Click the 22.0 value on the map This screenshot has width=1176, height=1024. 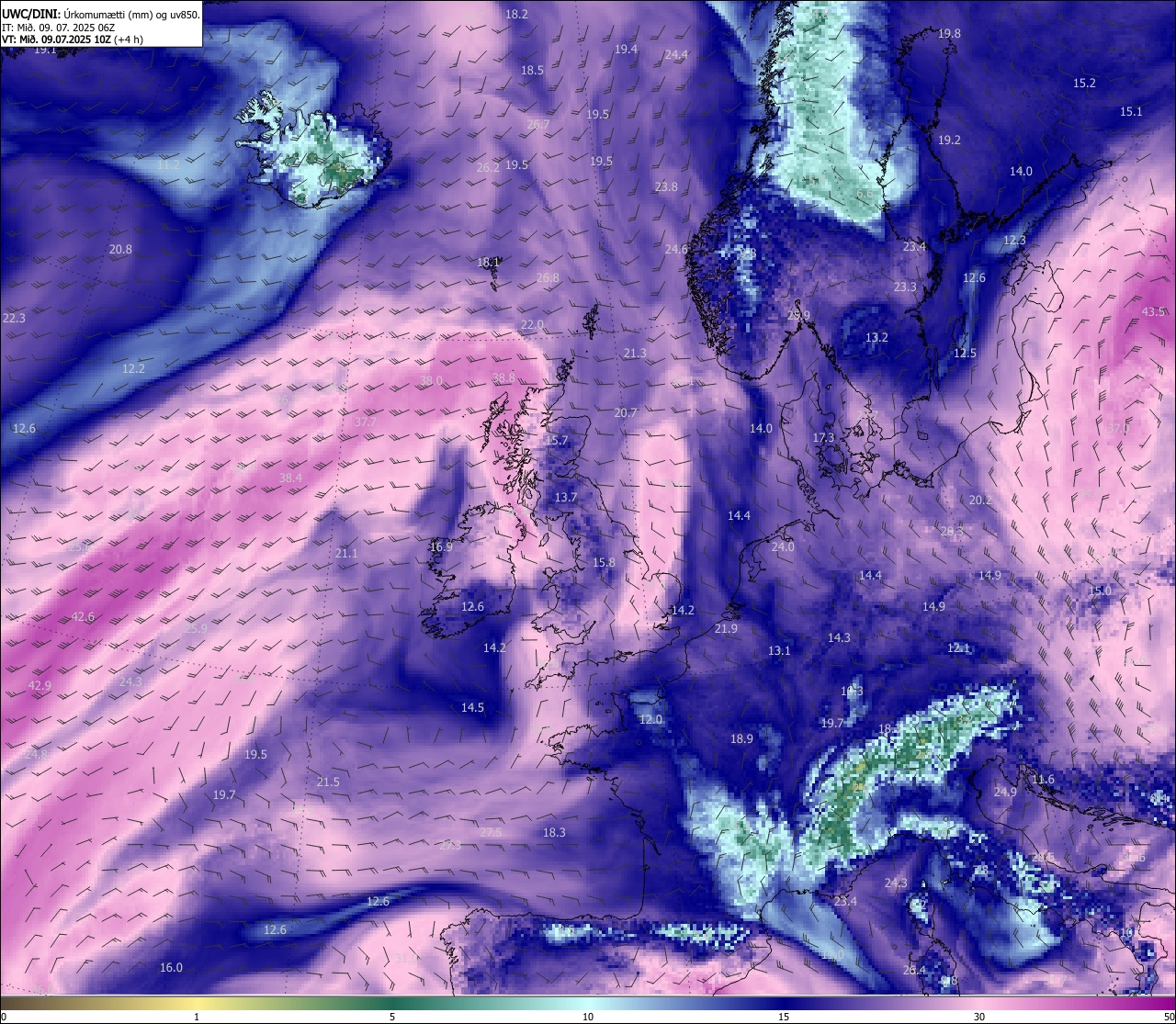pos(532,325)
